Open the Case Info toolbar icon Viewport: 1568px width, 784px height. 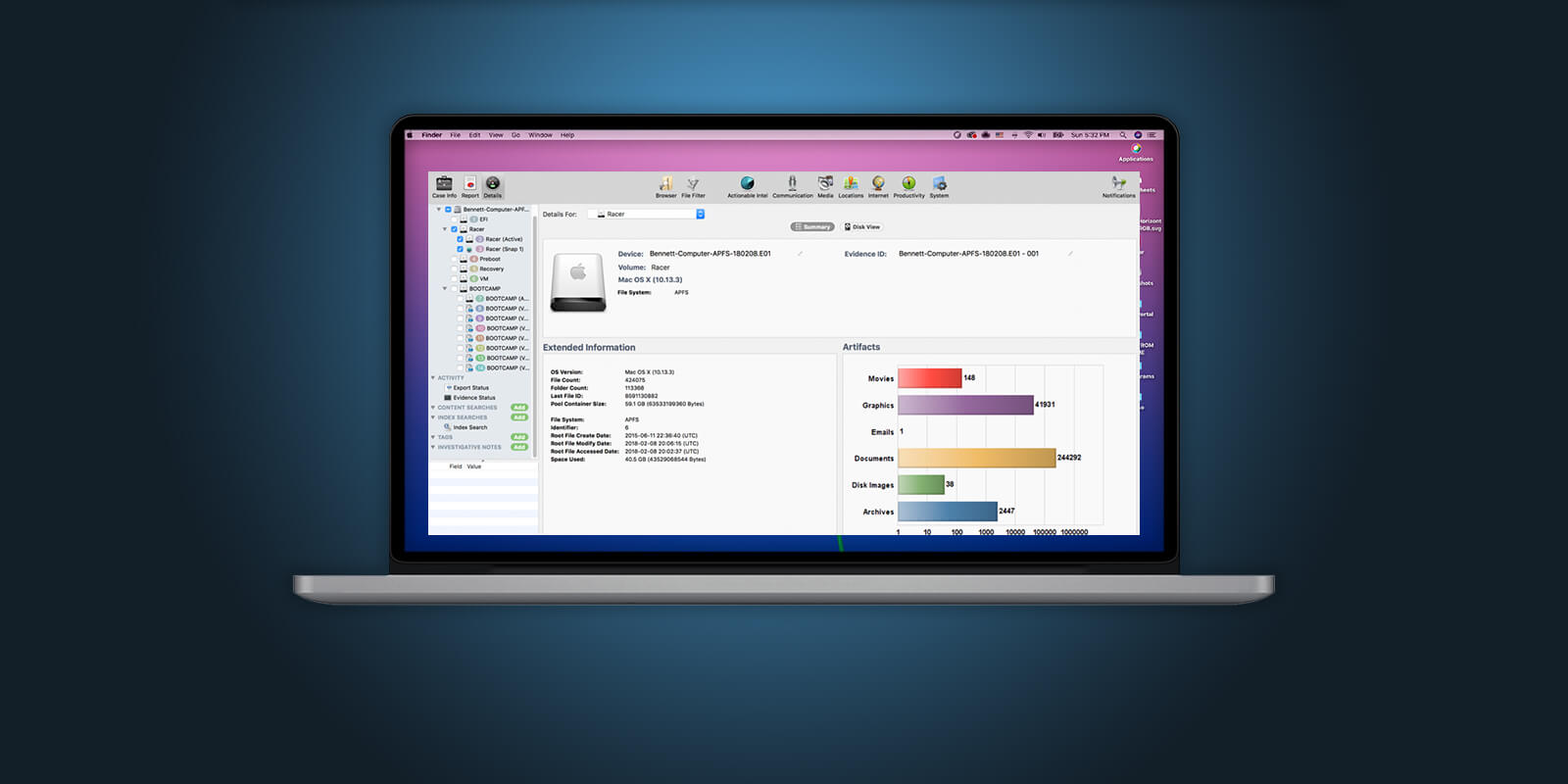point(444,186)
